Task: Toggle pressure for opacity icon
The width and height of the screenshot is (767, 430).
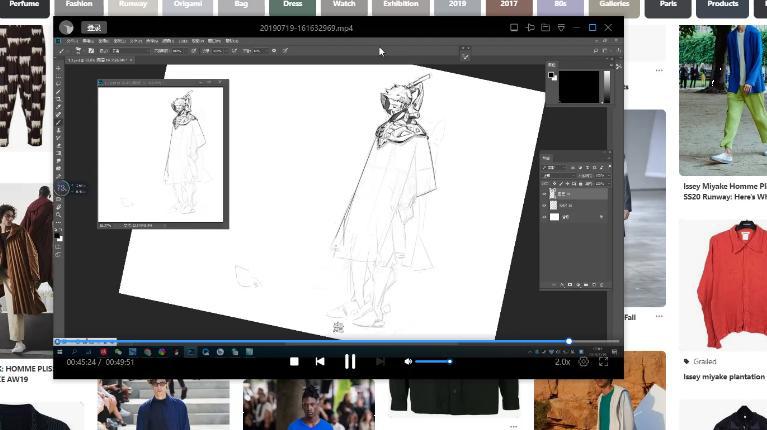Action: coord(194,51)
